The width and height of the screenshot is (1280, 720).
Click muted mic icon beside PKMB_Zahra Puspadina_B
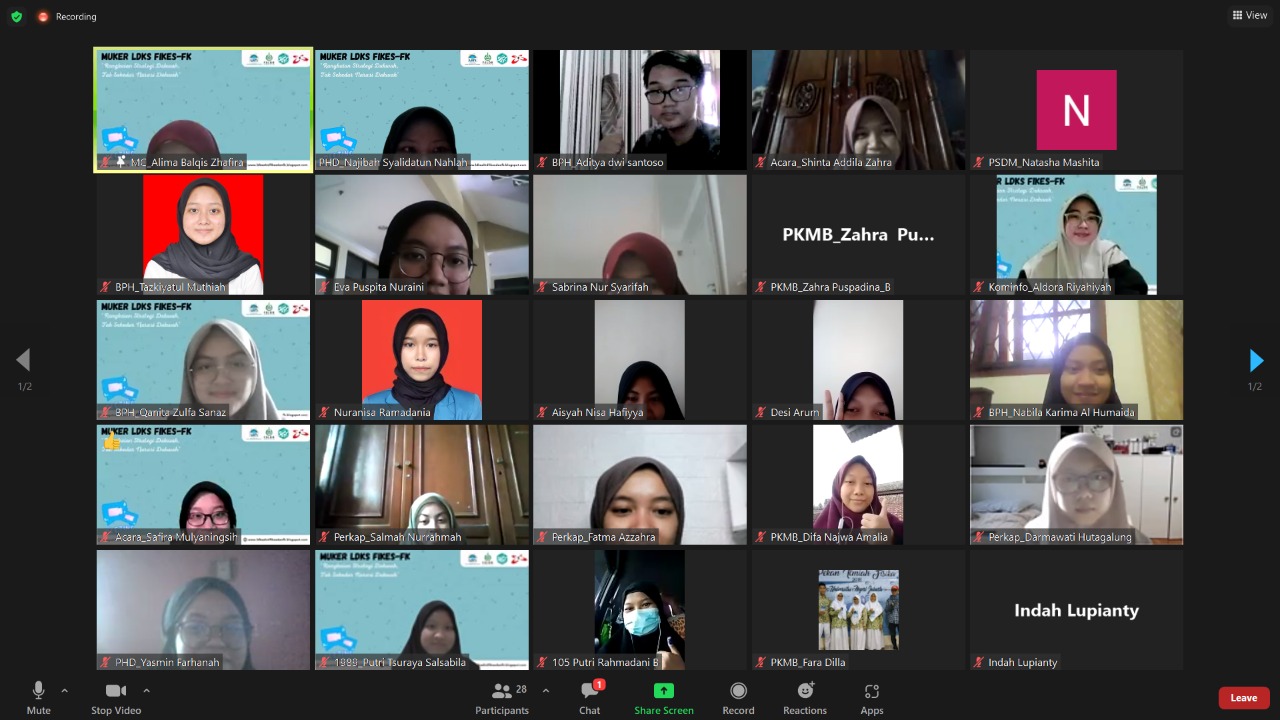pyautogui.click(x=761, y=287)
